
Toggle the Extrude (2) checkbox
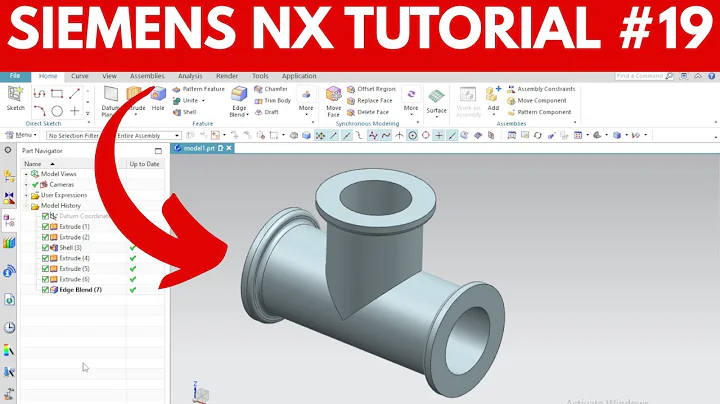point(45,237)
